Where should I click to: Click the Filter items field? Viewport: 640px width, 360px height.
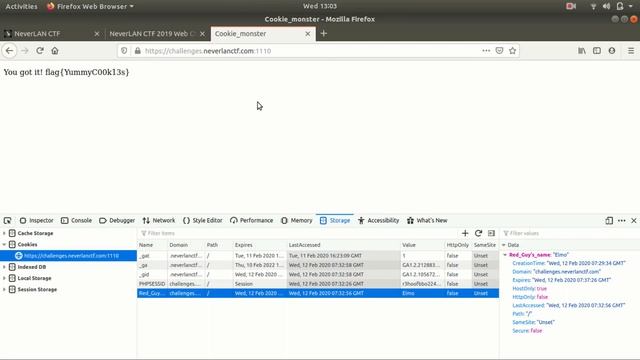(x=298, y=233)
